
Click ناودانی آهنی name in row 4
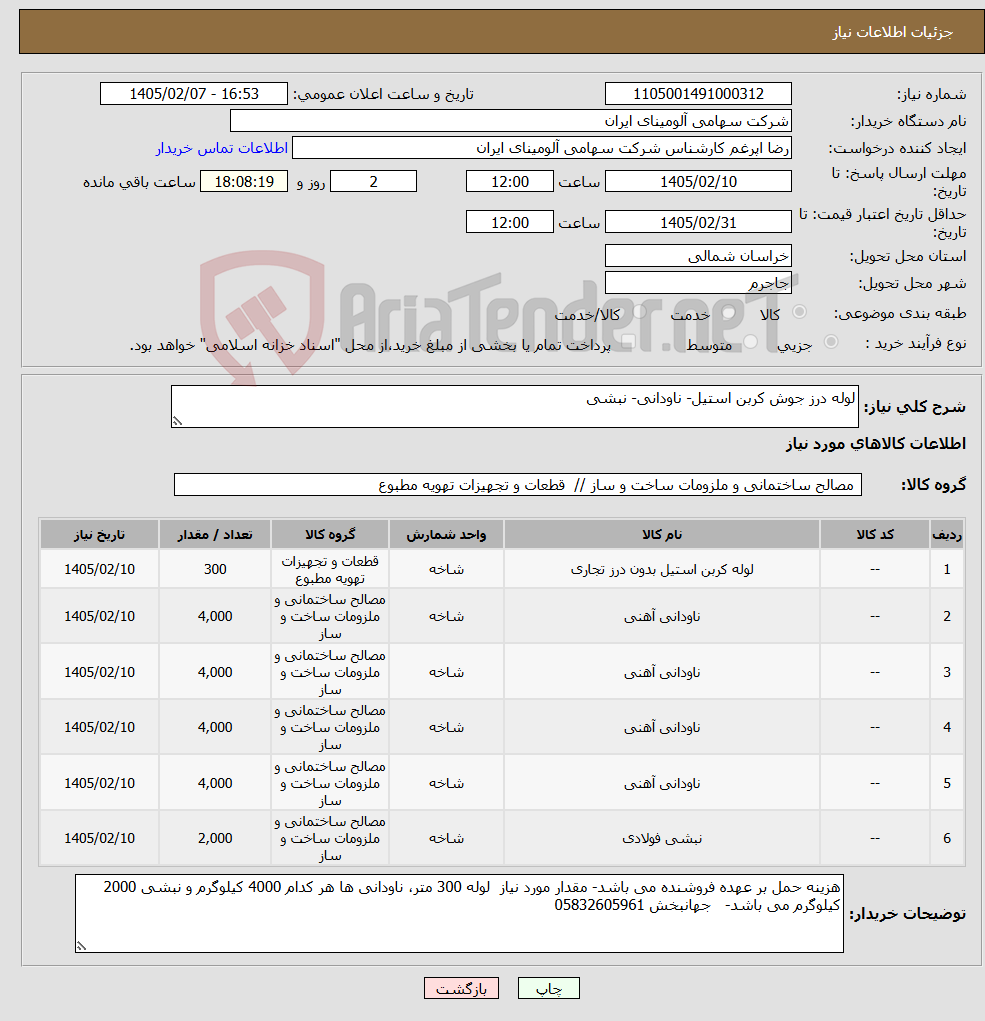pyautogui.click(x=661, y=727)
